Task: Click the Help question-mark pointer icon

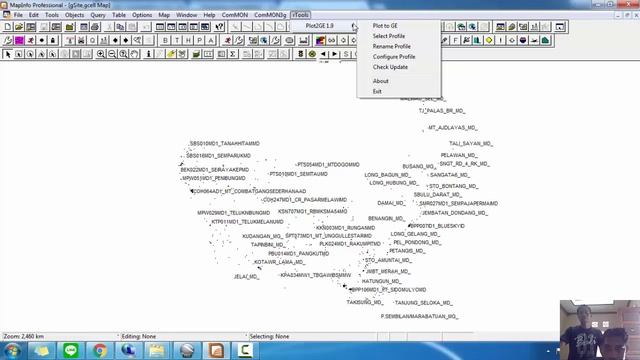Action: 219,27
